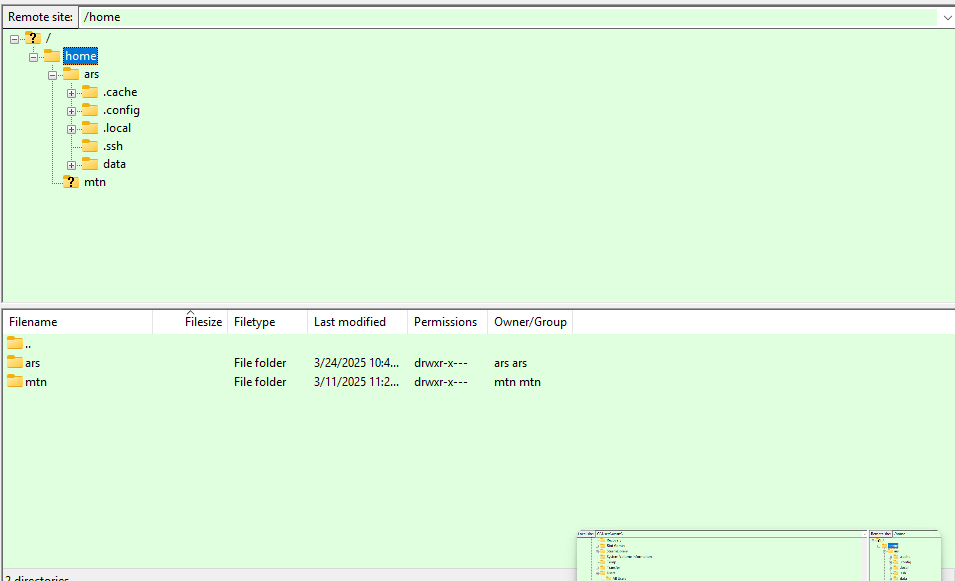Expand the .local folder node
Image resolution: width=955 pixels, height=581 pixels.
point(72,129)
